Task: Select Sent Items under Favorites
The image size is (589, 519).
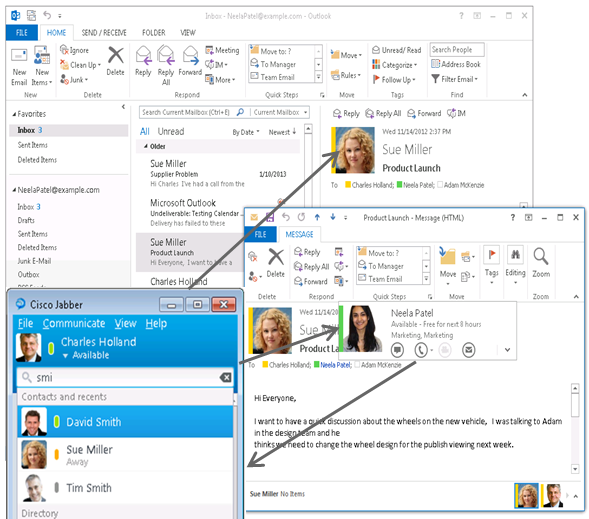Action: tap(33, 145)
